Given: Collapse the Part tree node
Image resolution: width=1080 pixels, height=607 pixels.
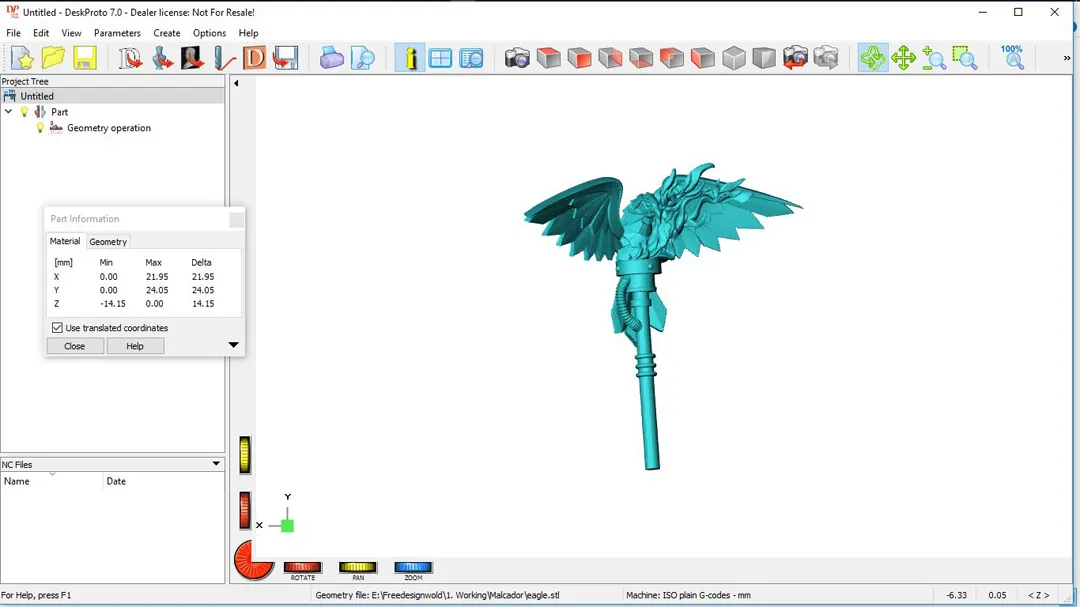Looking at the screenshot, I should [8, 112].
